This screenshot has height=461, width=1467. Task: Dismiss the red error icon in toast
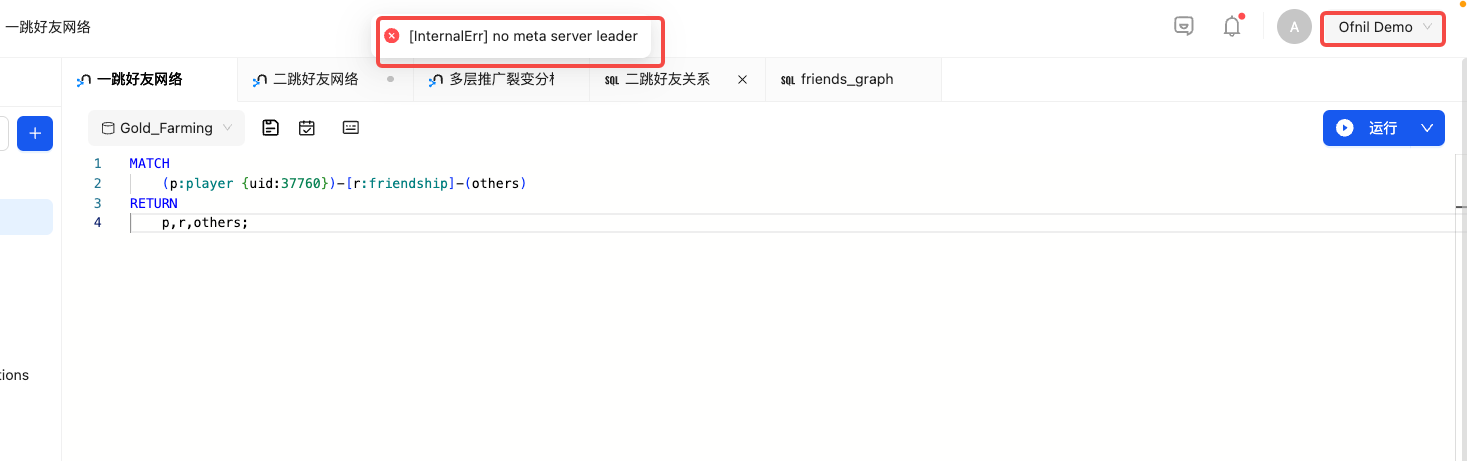click(x=392, y=36)
